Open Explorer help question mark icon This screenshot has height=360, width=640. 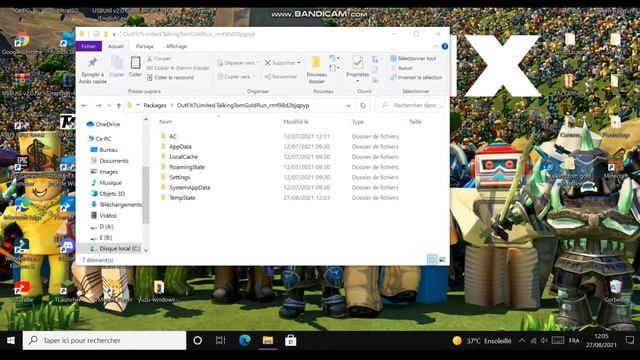445,47
